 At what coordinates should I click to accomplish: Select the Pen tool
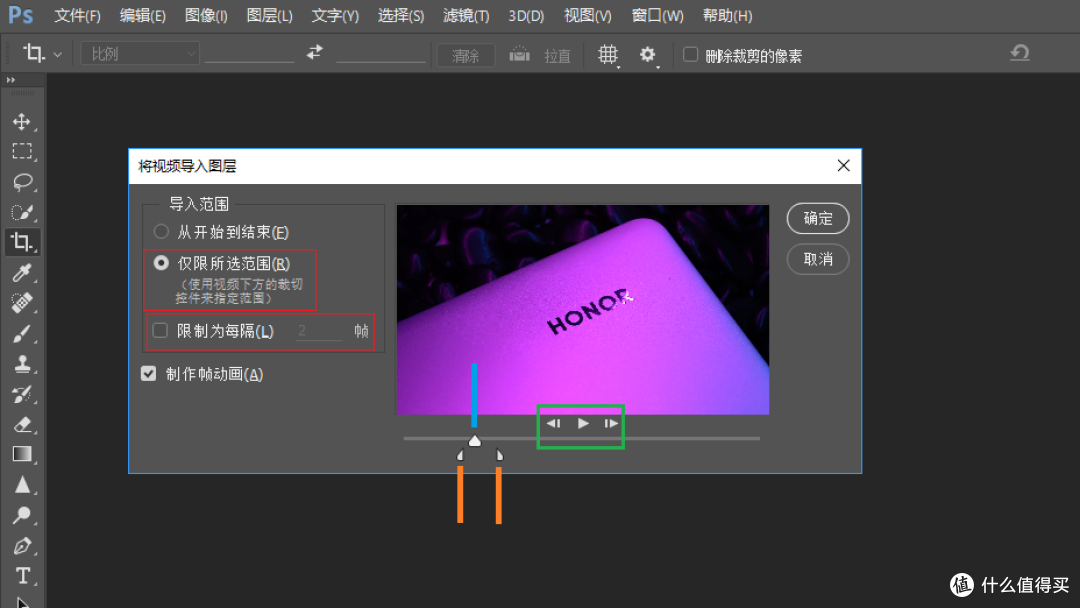22,546
